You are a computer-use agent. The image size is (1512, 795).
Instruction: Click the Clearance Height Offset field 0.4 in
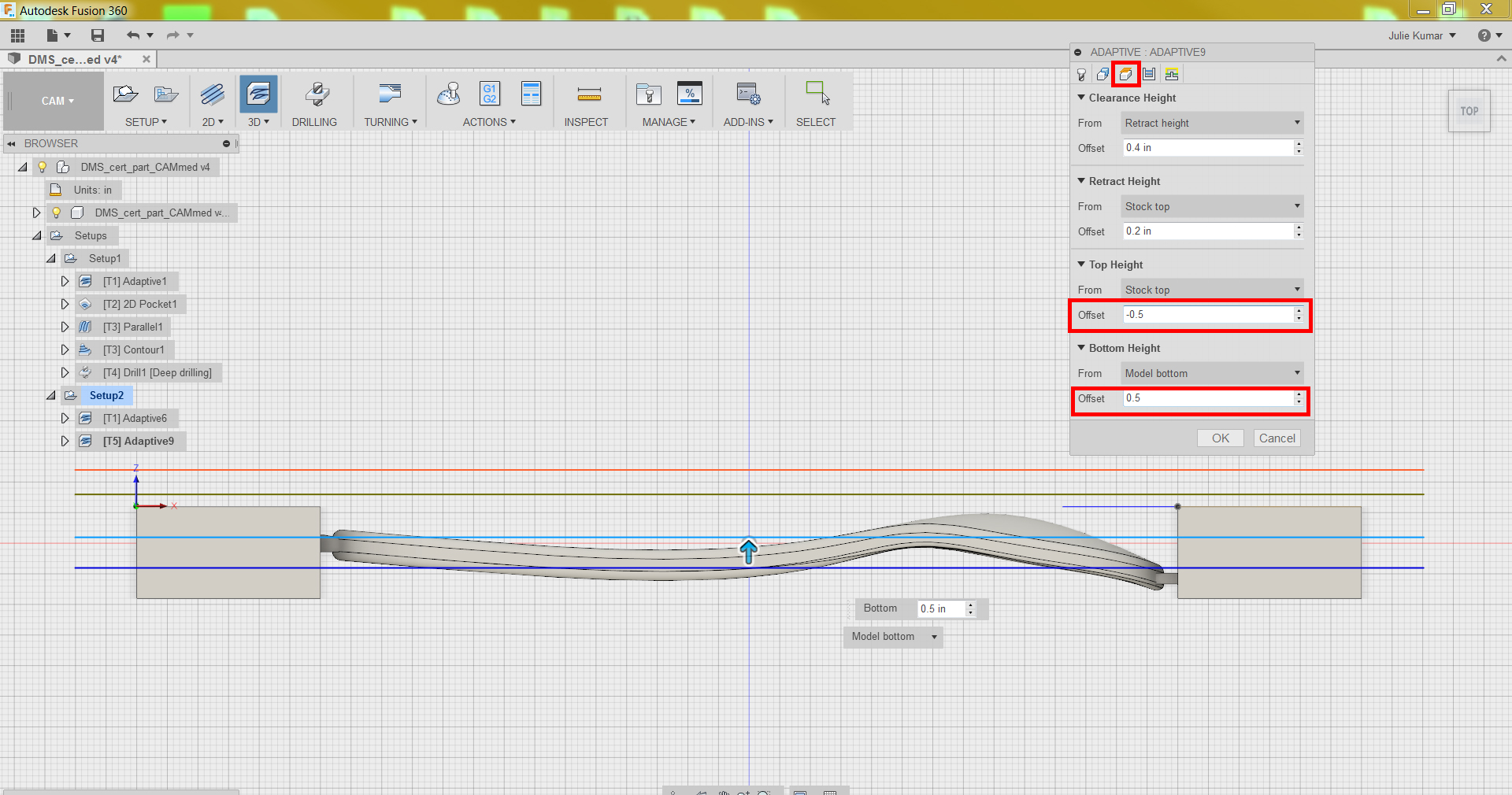click(x=1209, y=148)
